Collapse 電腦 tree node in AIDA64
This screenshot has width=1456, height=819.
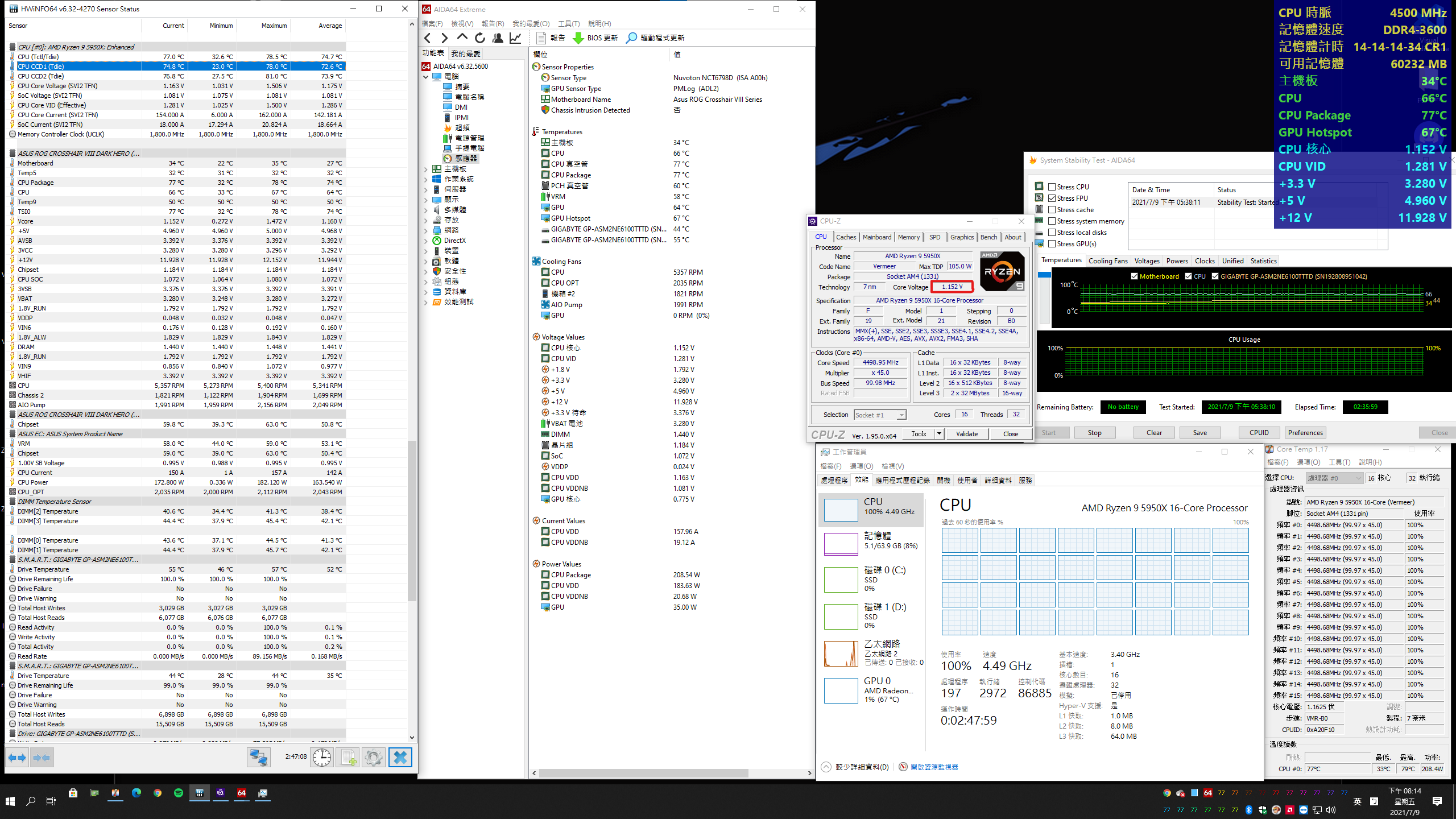click(426, 77)
